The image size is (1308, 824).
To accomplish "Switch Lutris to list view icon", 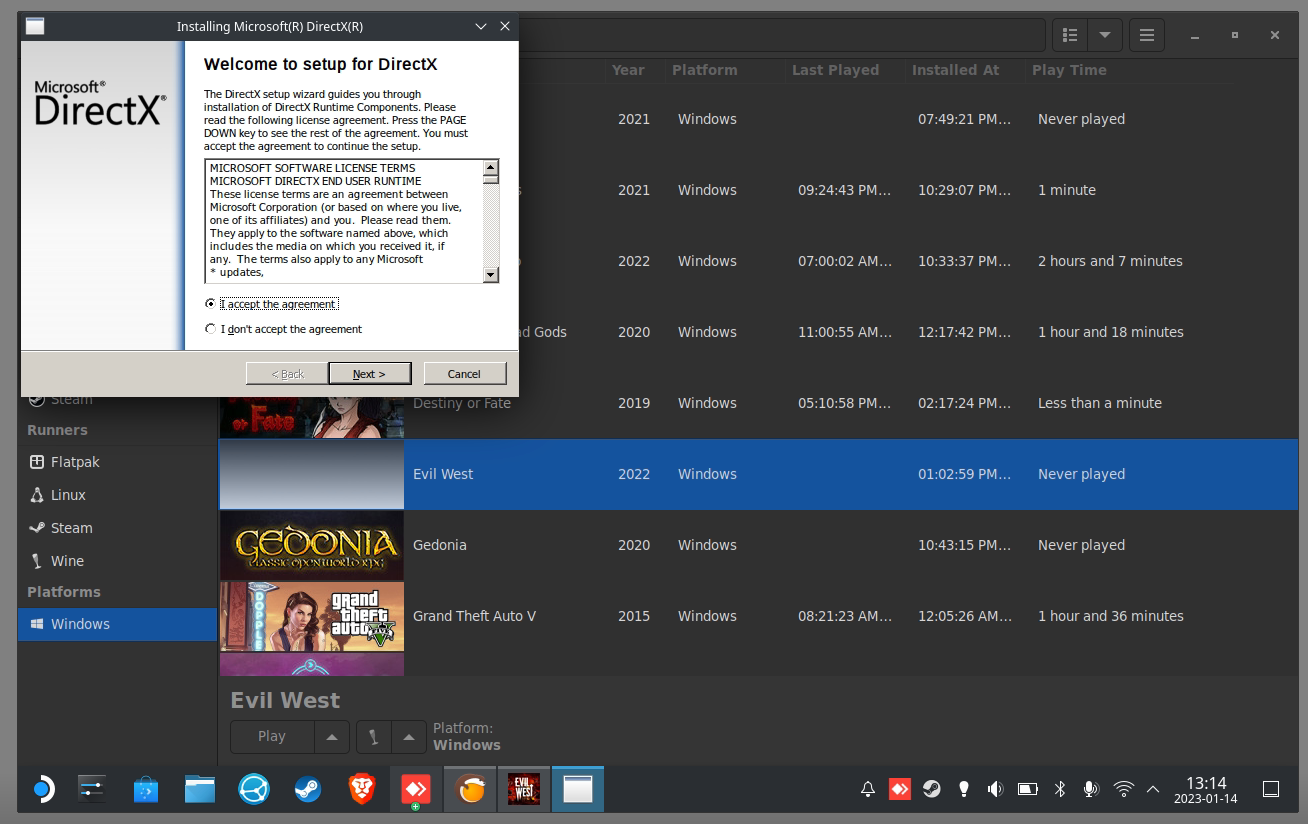I will [x=1070, y=35].
